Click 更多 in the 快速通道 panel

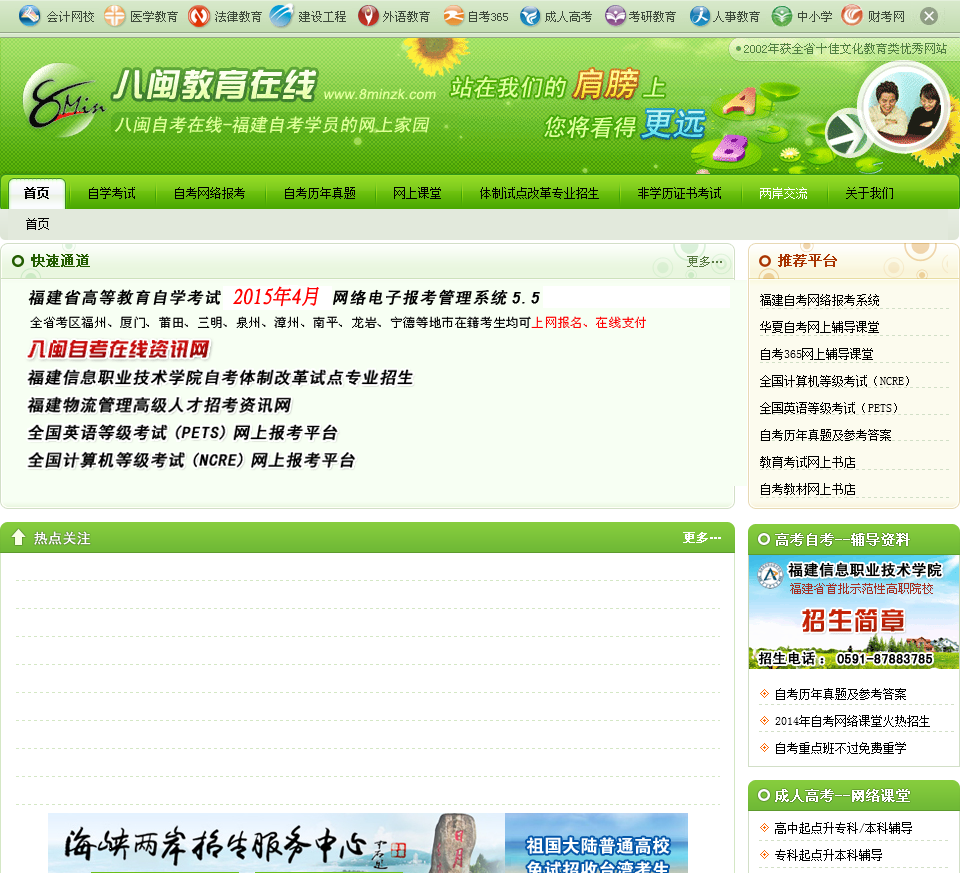click(x=704, y=261)
